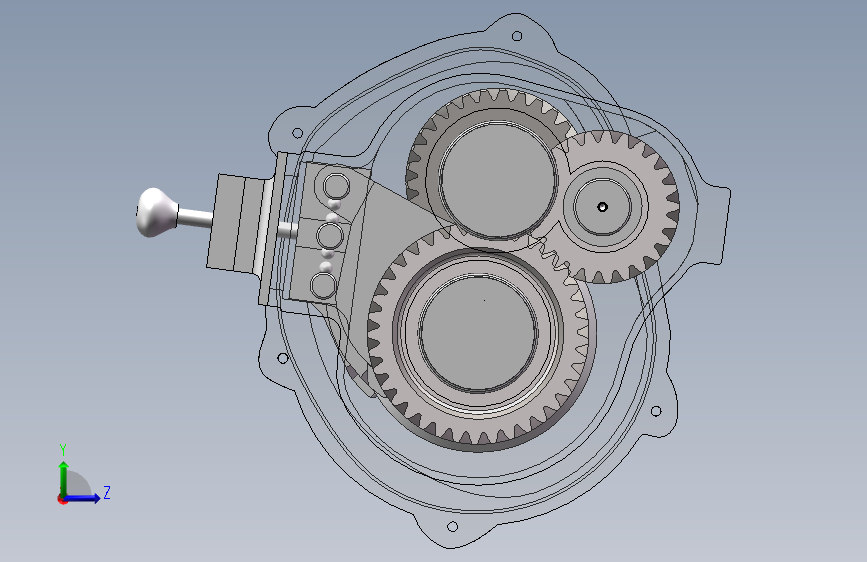The image size is (867, 562).
Task: Select the small right gear's center hole
Action: [x=602, y=207]
